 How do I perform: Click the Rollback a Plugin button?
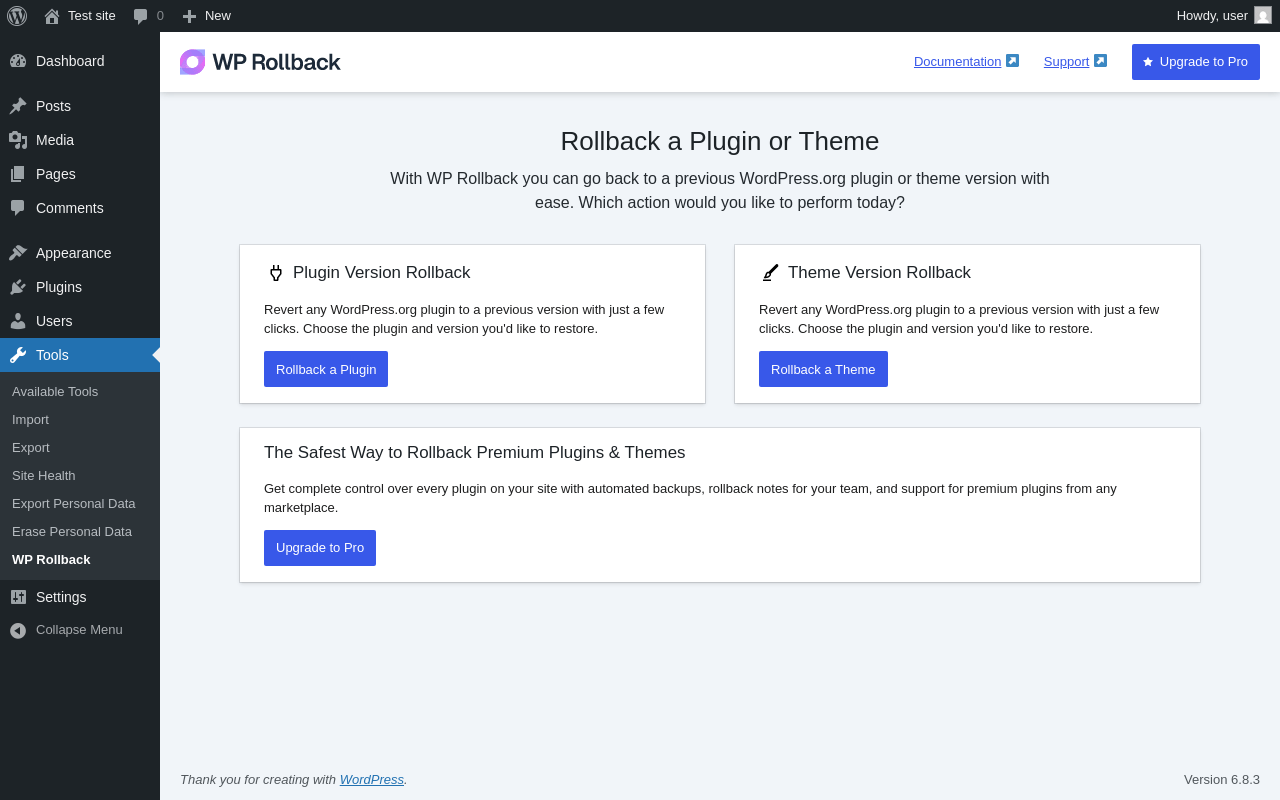(326, 369)
